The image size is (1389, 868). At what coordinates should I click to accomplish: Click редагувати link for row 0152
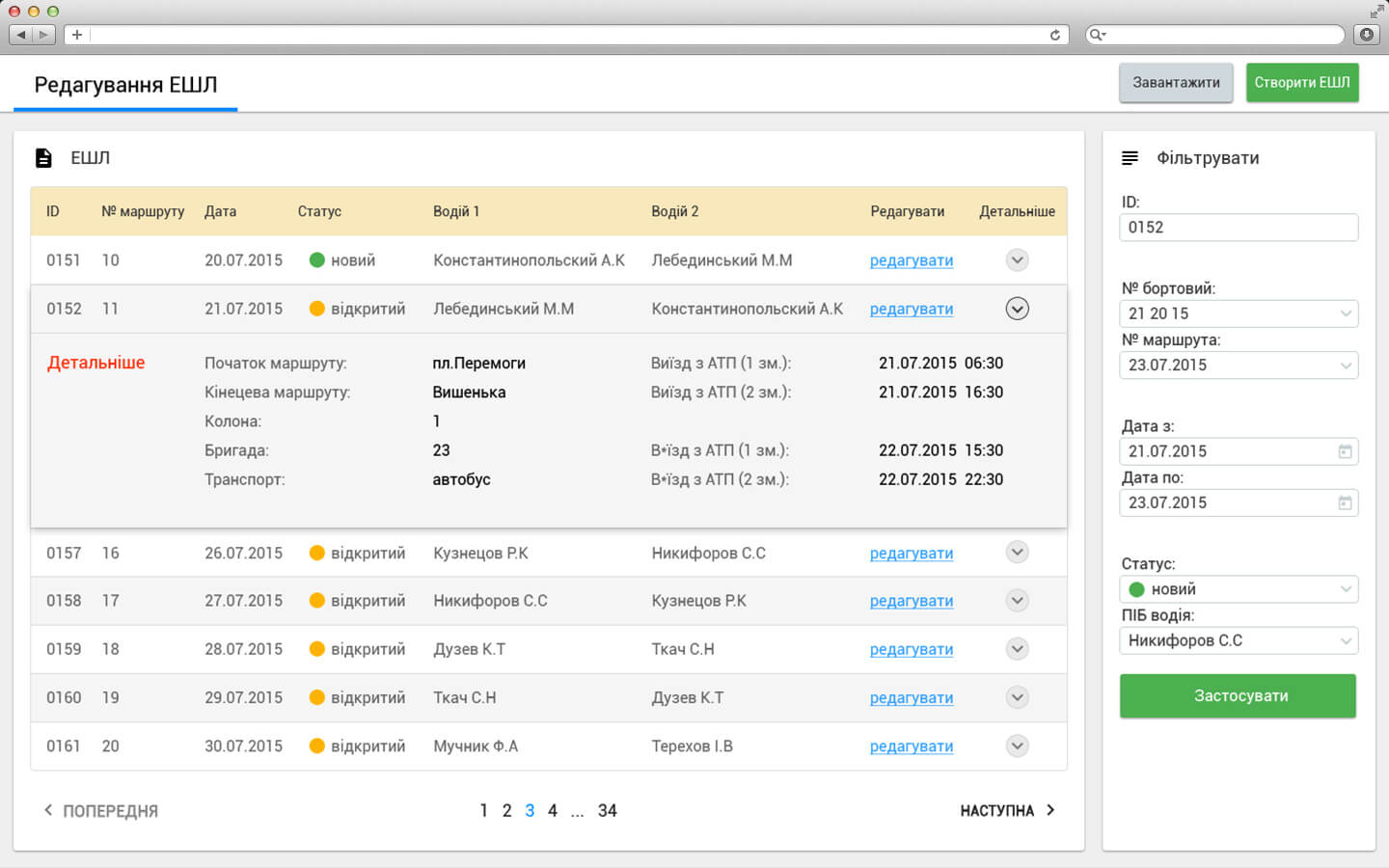pyautogui.click(x=912, y=309)
